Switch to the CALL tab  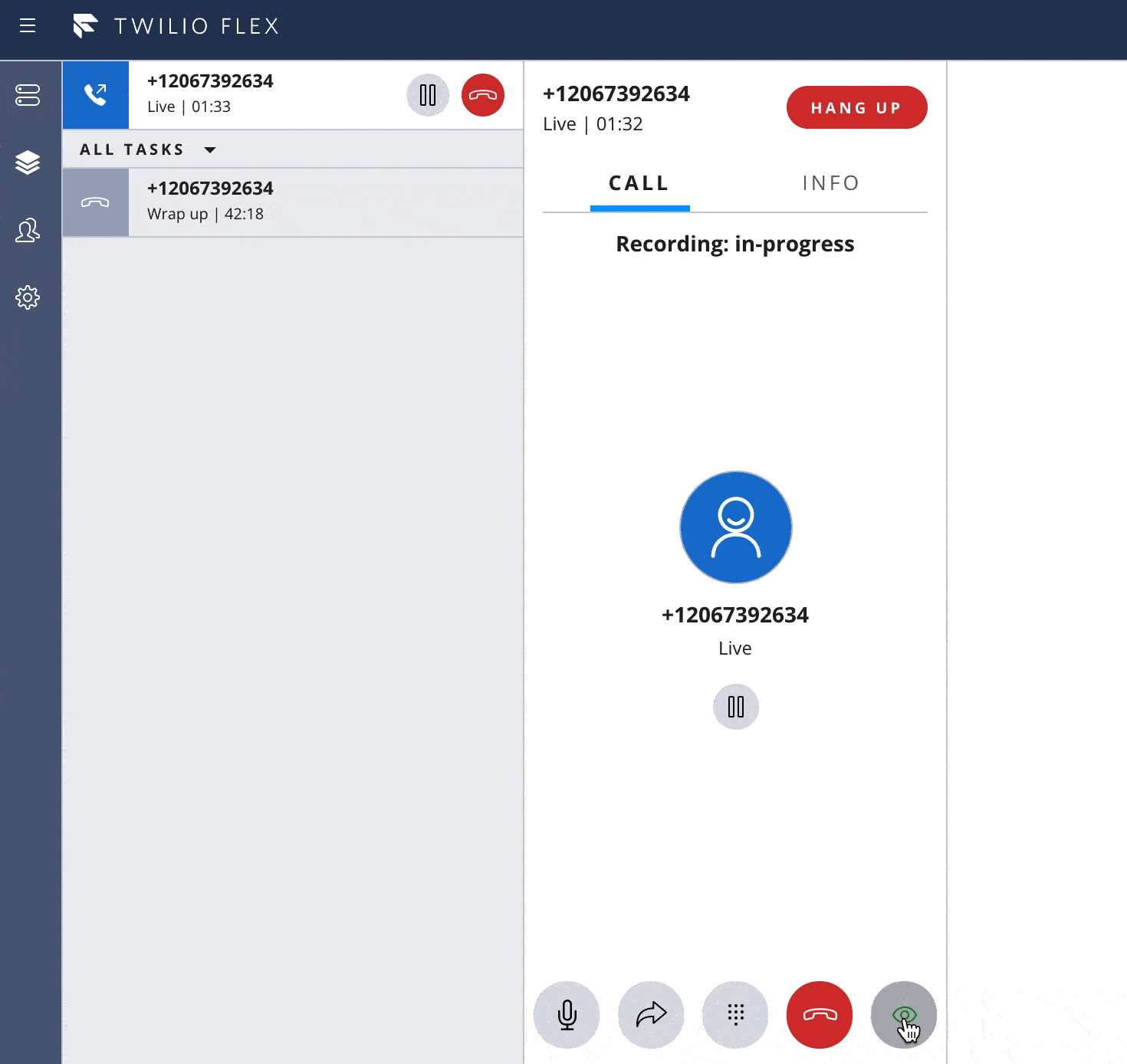(639, 184)
